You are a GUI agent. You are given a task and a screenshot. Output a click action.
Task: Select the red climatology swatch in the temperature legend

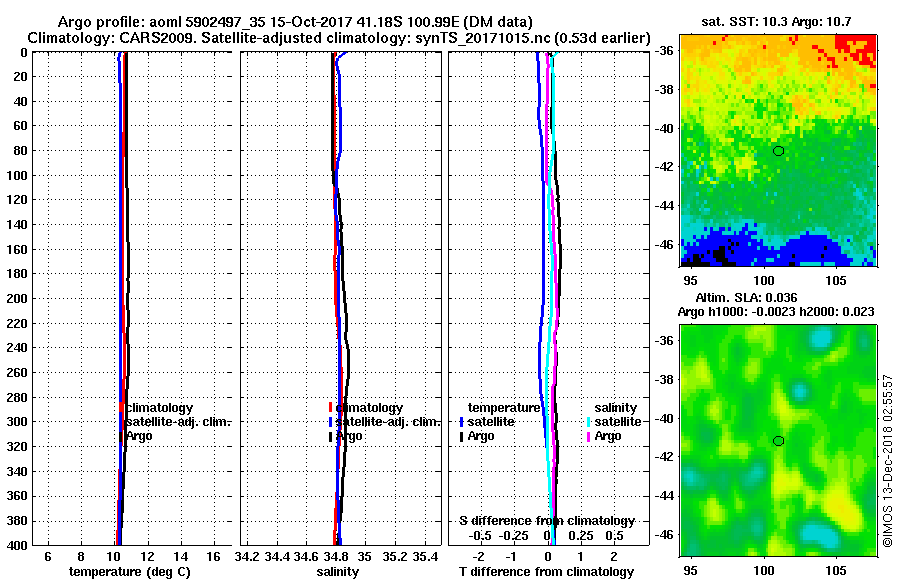(121, 407)
